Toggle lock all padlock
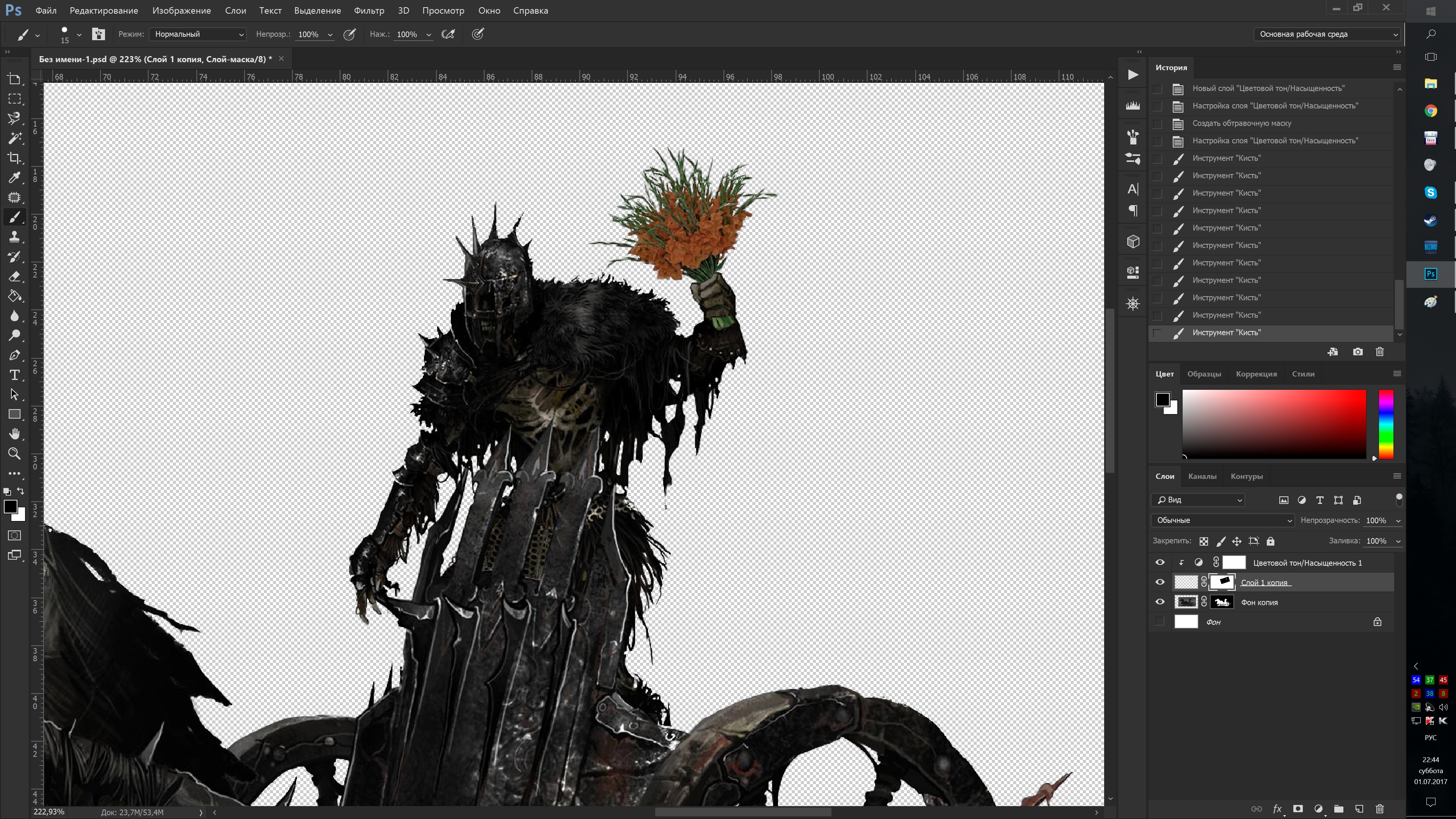This screenshot has height=819, width=1456. click(1271, 541)
